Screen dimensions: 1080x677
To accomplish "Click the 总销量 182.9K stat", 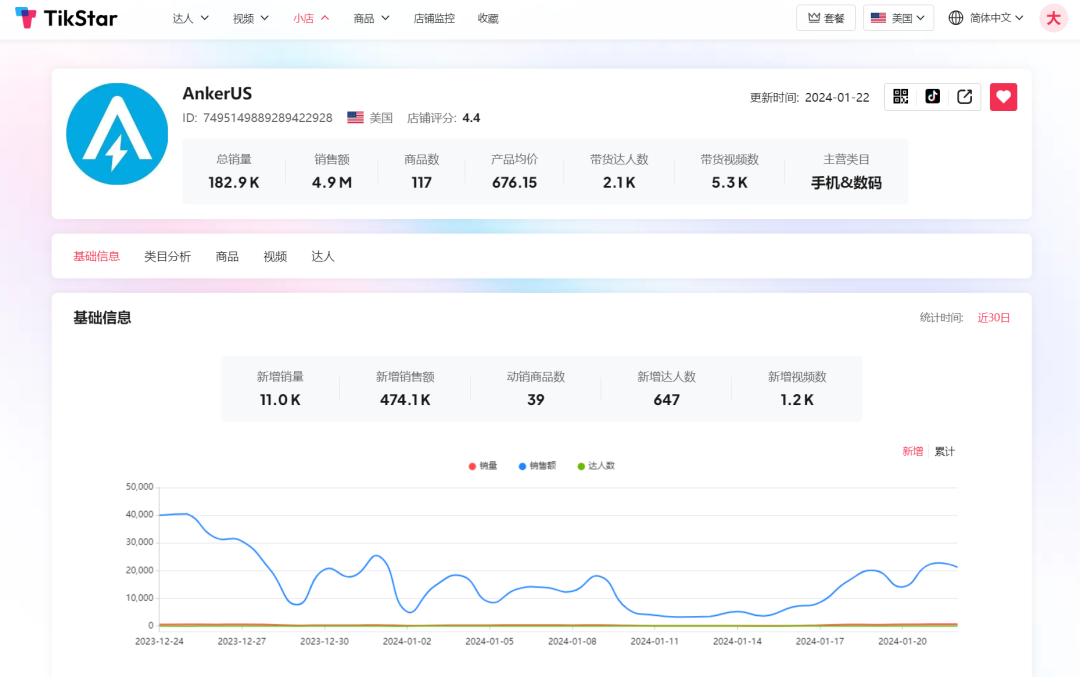I will click(234, 171).
